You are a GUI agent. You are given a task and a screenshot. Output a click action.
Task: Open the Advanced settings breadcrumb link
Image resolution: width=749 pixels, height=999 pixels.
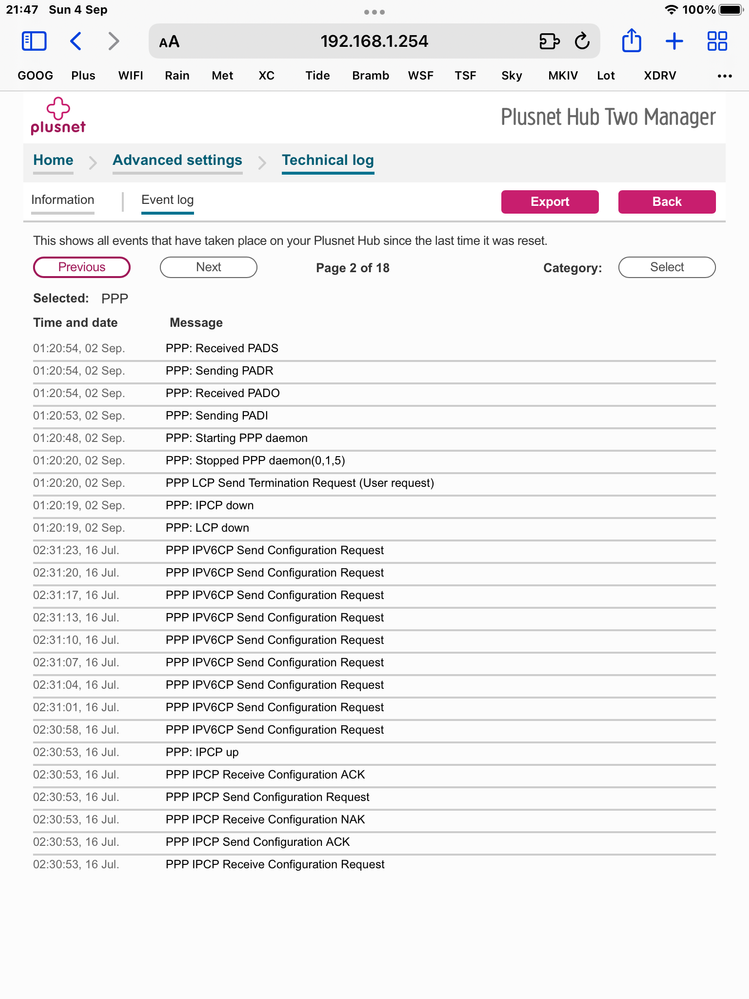pos(177,160)
